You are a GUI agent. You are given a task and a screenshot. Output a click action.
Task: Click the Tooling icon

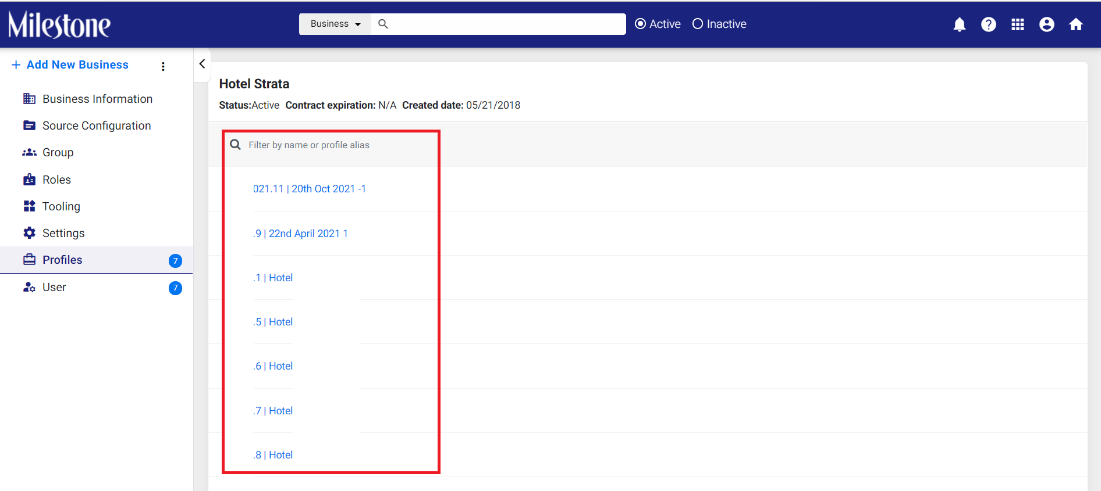(29, 207)
